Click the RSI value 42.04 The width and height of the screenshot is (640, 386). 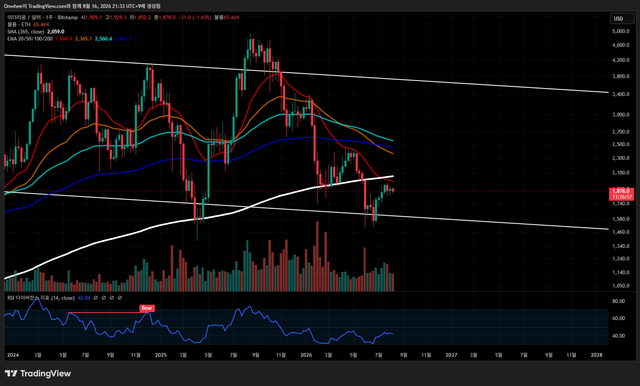click(84, 298)
